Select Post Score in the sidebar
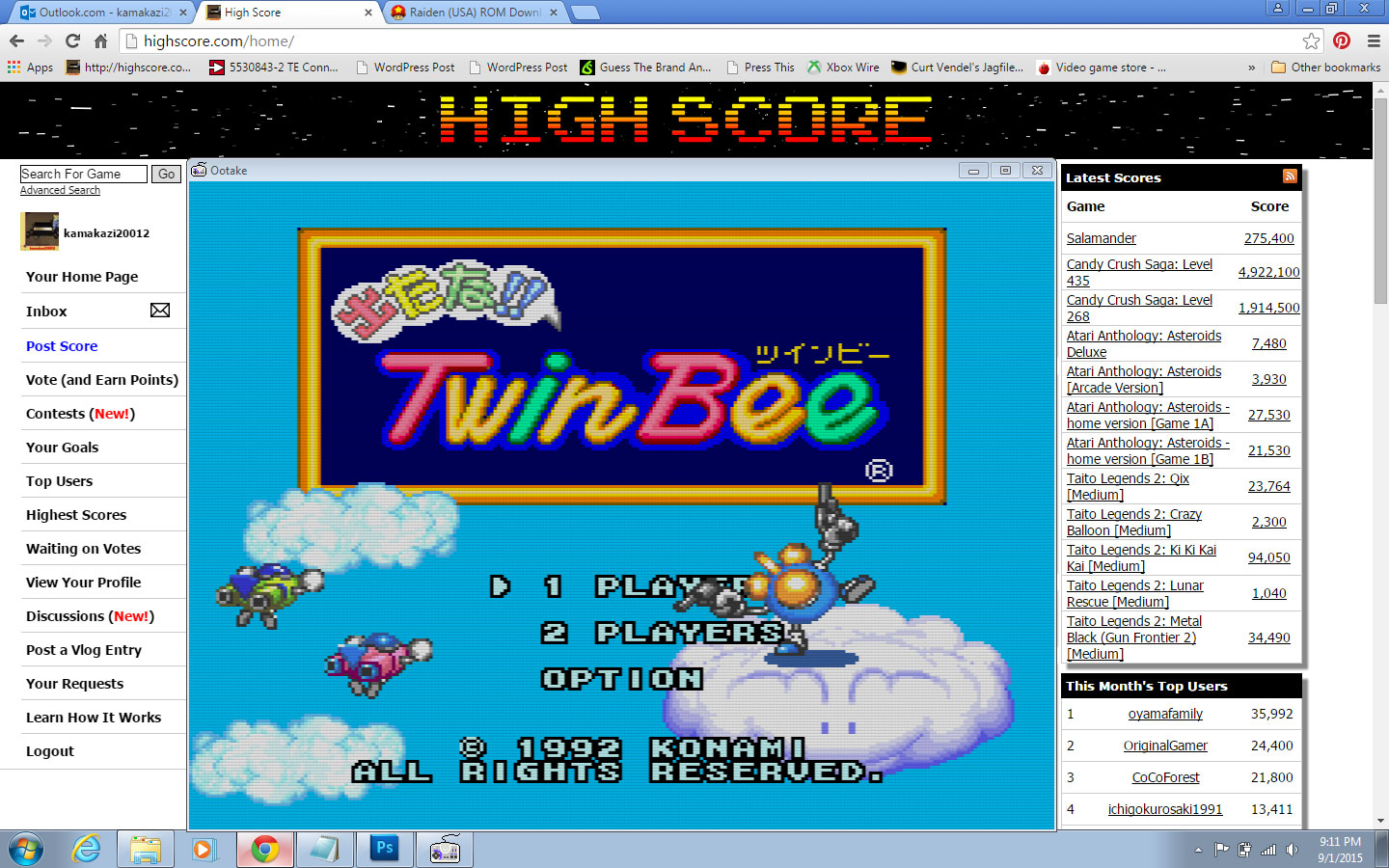 click(x=62, y=346)
